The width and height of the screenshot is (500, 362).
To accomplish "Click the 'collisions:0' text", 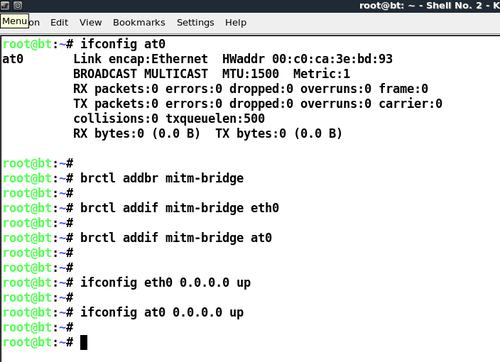I will pyautogui.click(x=116, y=119).
